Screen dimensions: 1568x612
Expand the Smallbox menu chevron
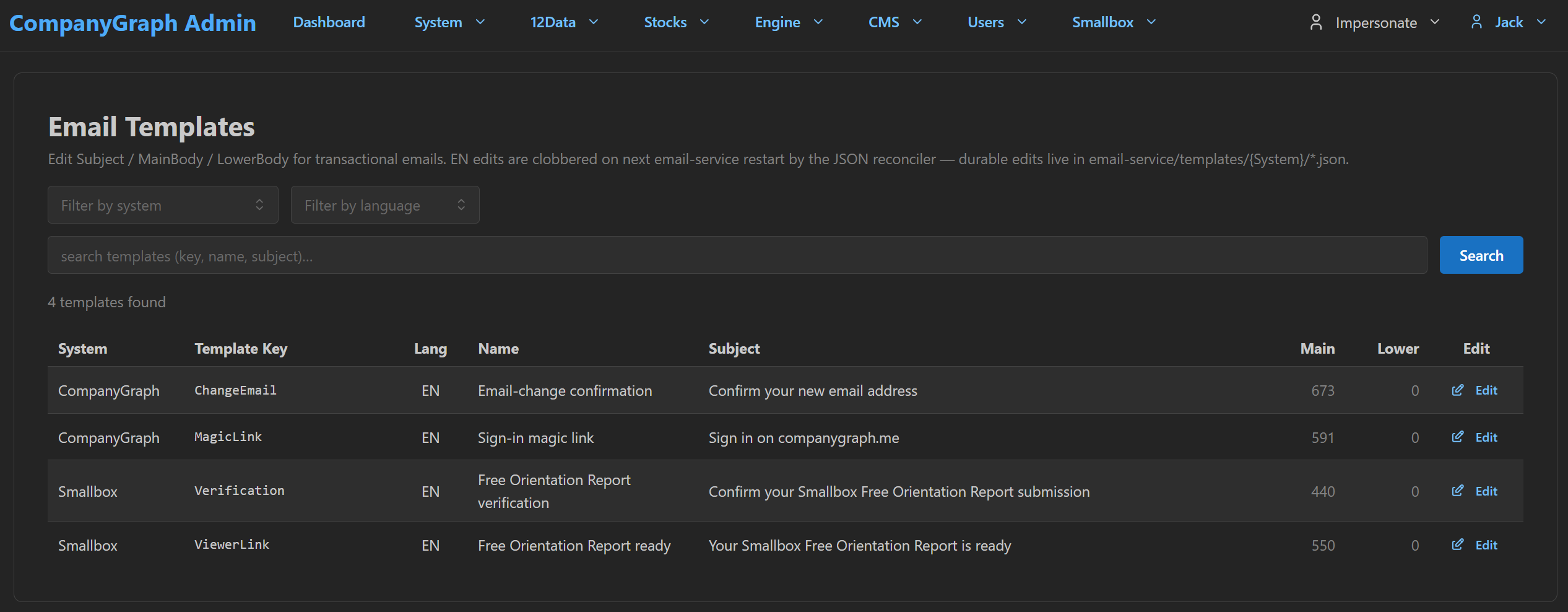coord(1151,22)
